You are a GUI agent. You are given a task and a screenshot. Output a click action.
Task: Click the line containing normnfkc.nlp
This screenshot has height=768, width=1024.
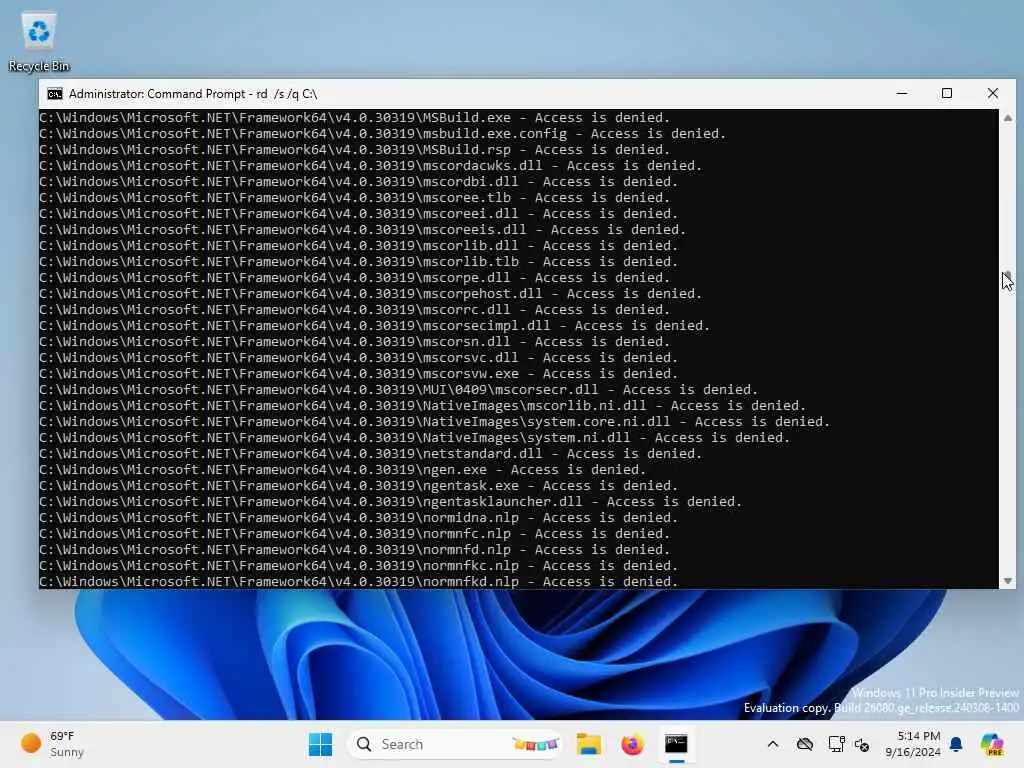pyautogui.click(x=359, y=566)
